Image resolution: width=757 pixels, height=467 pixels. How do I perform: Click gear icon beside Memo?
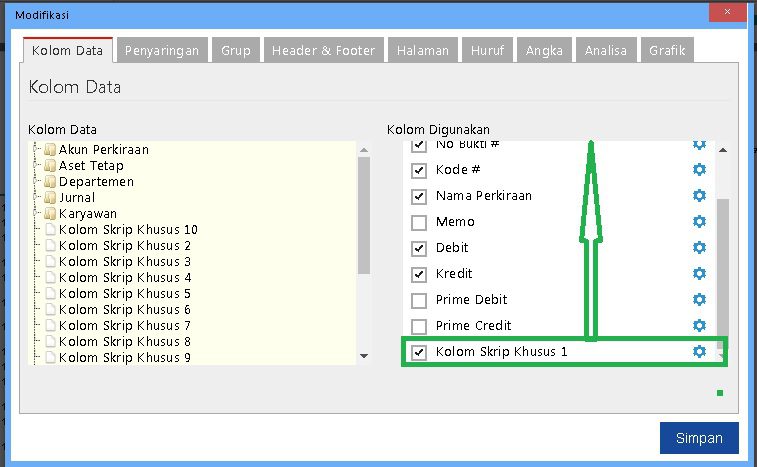tap(699, 222)
